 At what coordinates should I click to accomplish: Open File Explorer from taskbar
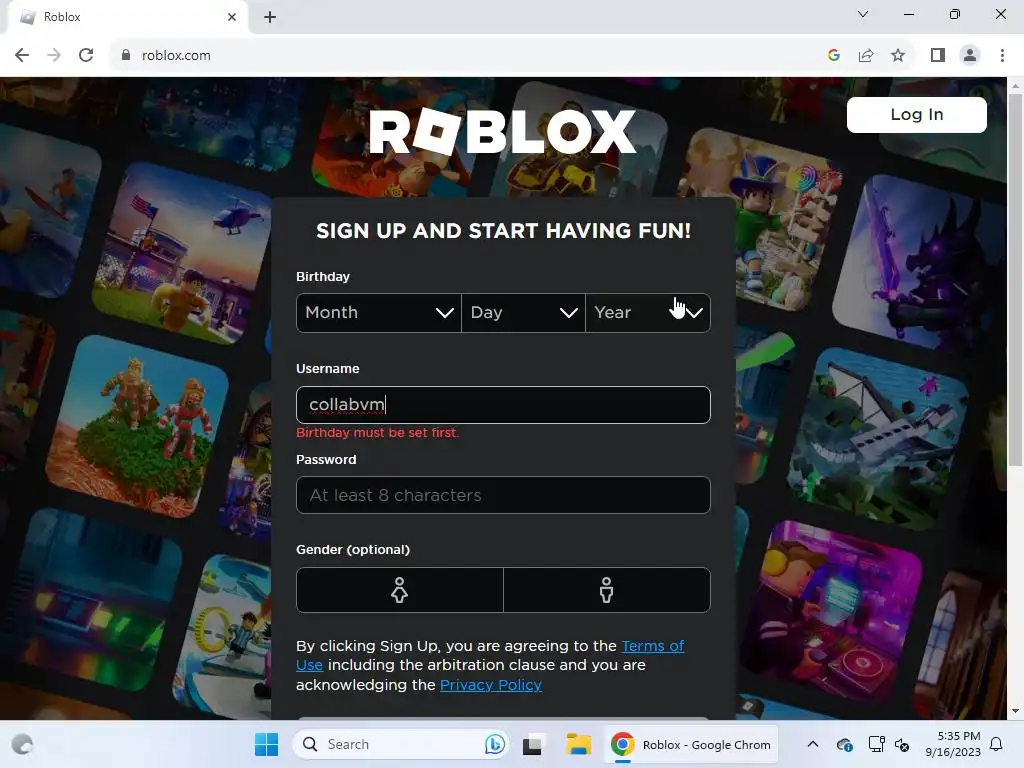[x=578, y=744]
